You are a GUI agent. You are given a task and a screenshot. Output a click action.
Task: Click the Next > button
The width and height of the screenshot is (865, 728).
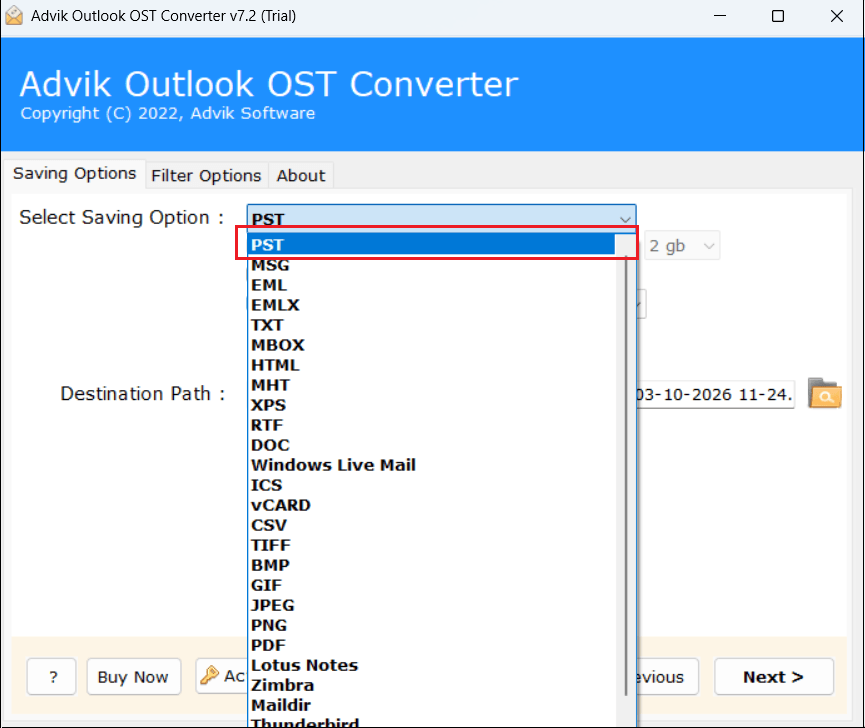coord(773,677)
